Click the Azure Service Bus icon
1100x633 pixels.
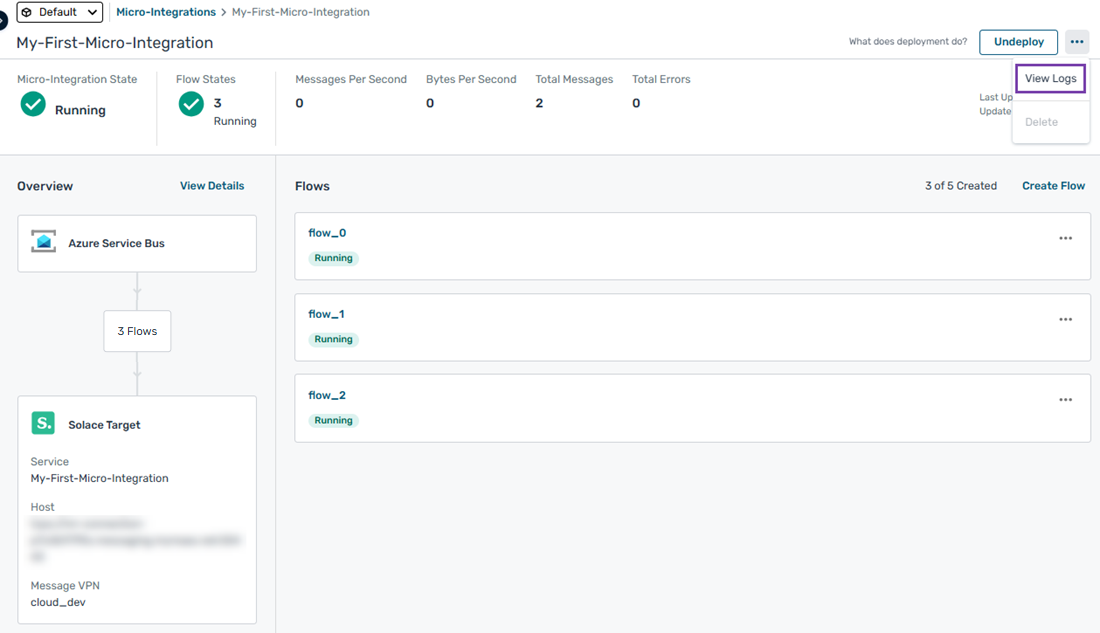(x=43, y=242)
